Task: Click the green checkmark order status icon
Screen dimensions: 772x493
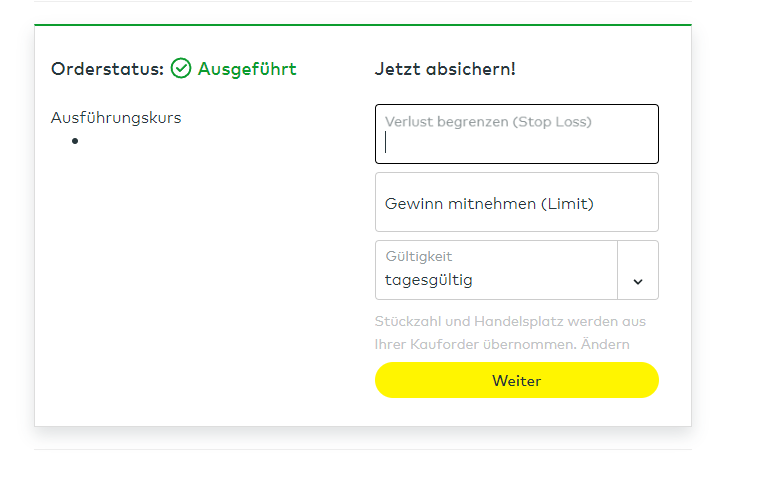Action: 181,69
